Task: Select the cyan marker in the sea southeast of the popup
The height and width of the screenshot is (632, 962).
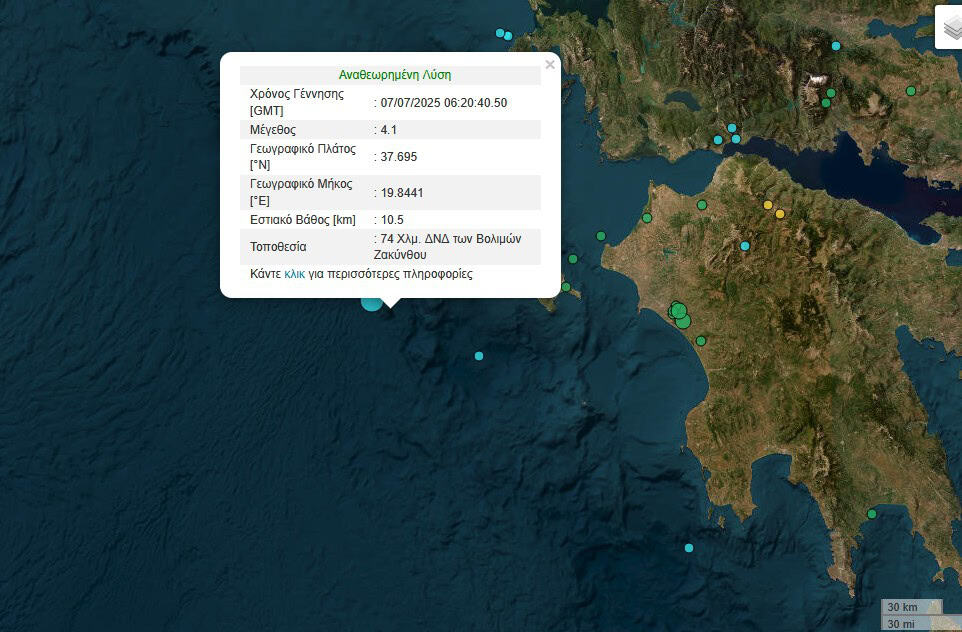Action: [479, 356]
